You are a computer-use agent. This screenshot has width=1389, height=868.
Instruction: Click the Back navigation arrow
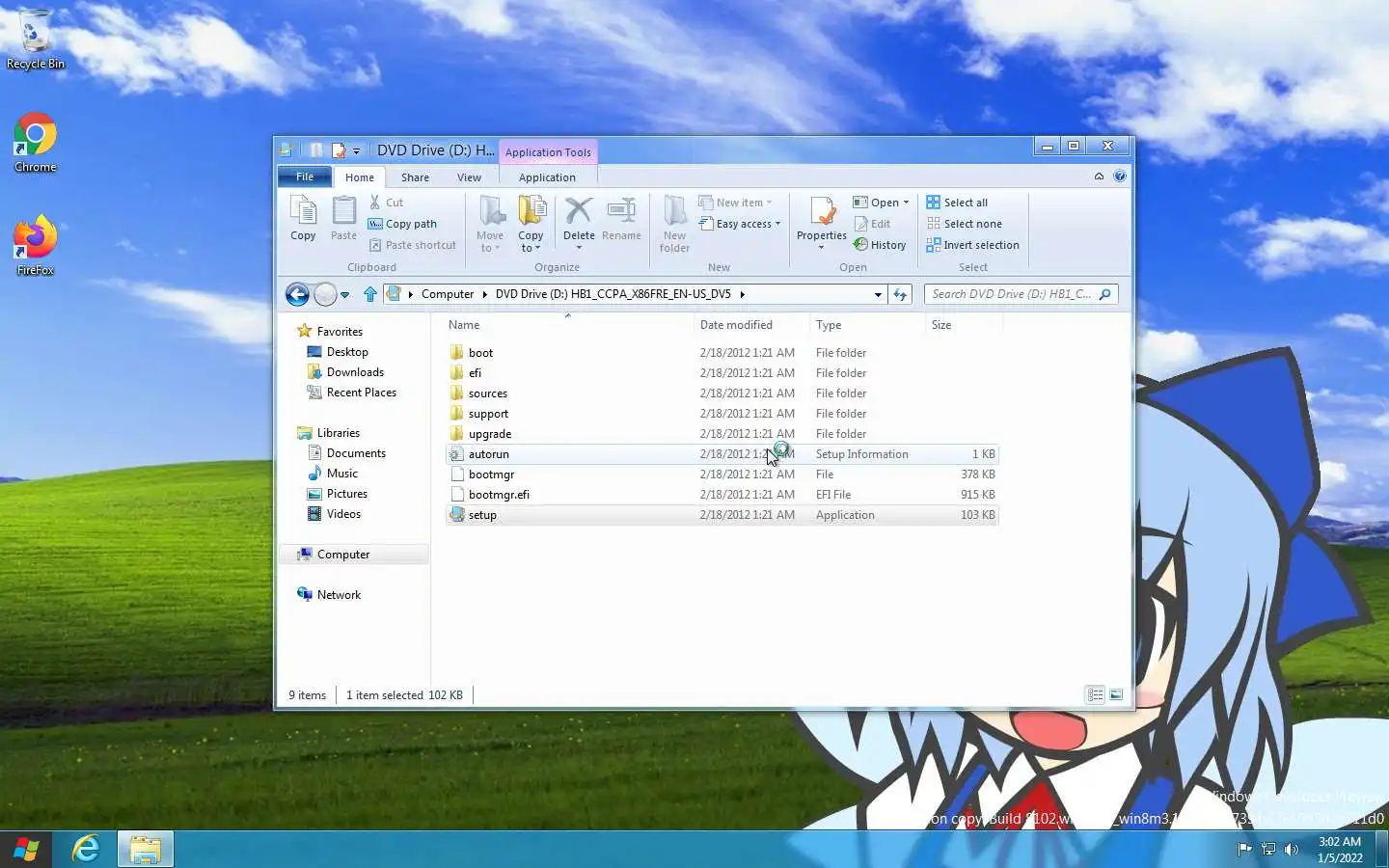pos(297,294)
